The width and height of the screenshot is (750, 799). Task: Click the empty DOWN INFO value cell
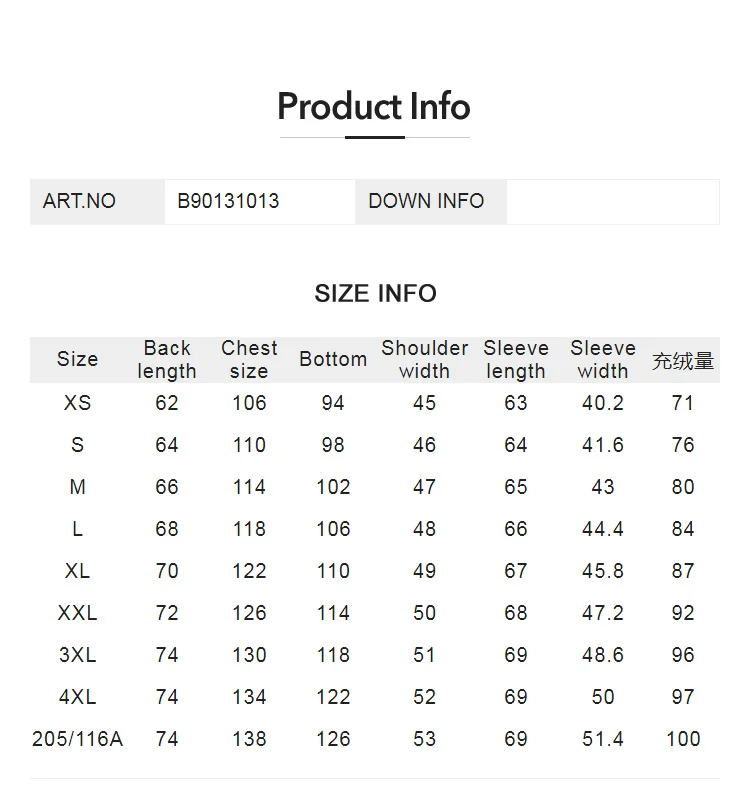pos(613,202)
